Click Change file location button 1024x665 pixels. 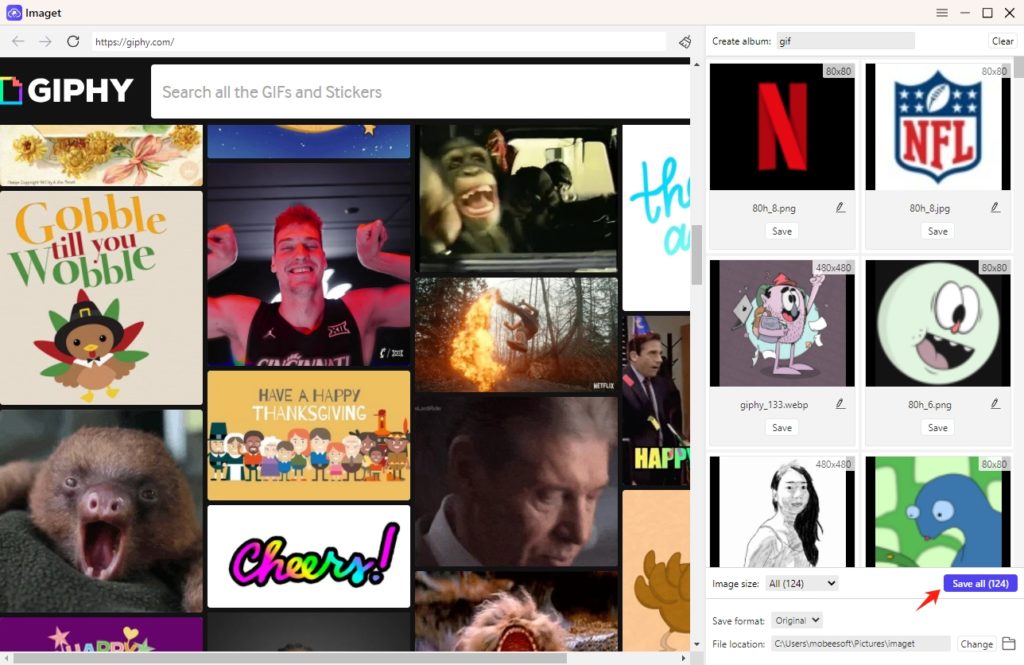pos(975,644)
